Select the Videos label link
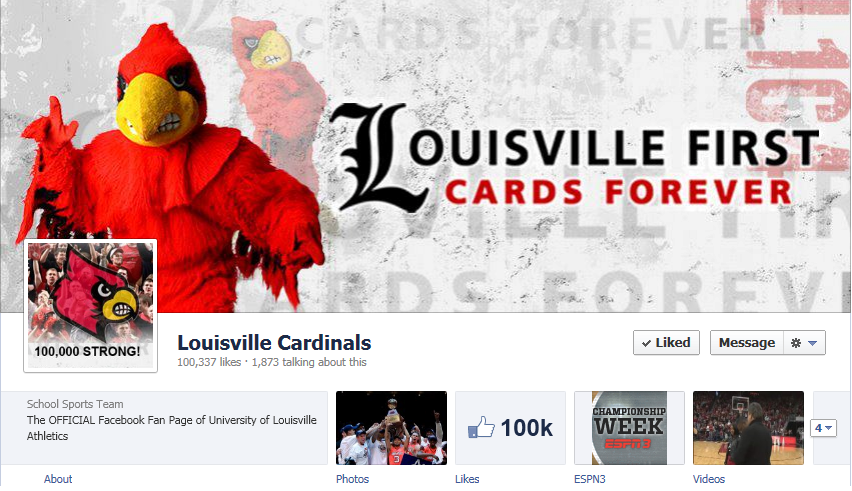Viewport: 852px width, 491px height. [709, 479]
